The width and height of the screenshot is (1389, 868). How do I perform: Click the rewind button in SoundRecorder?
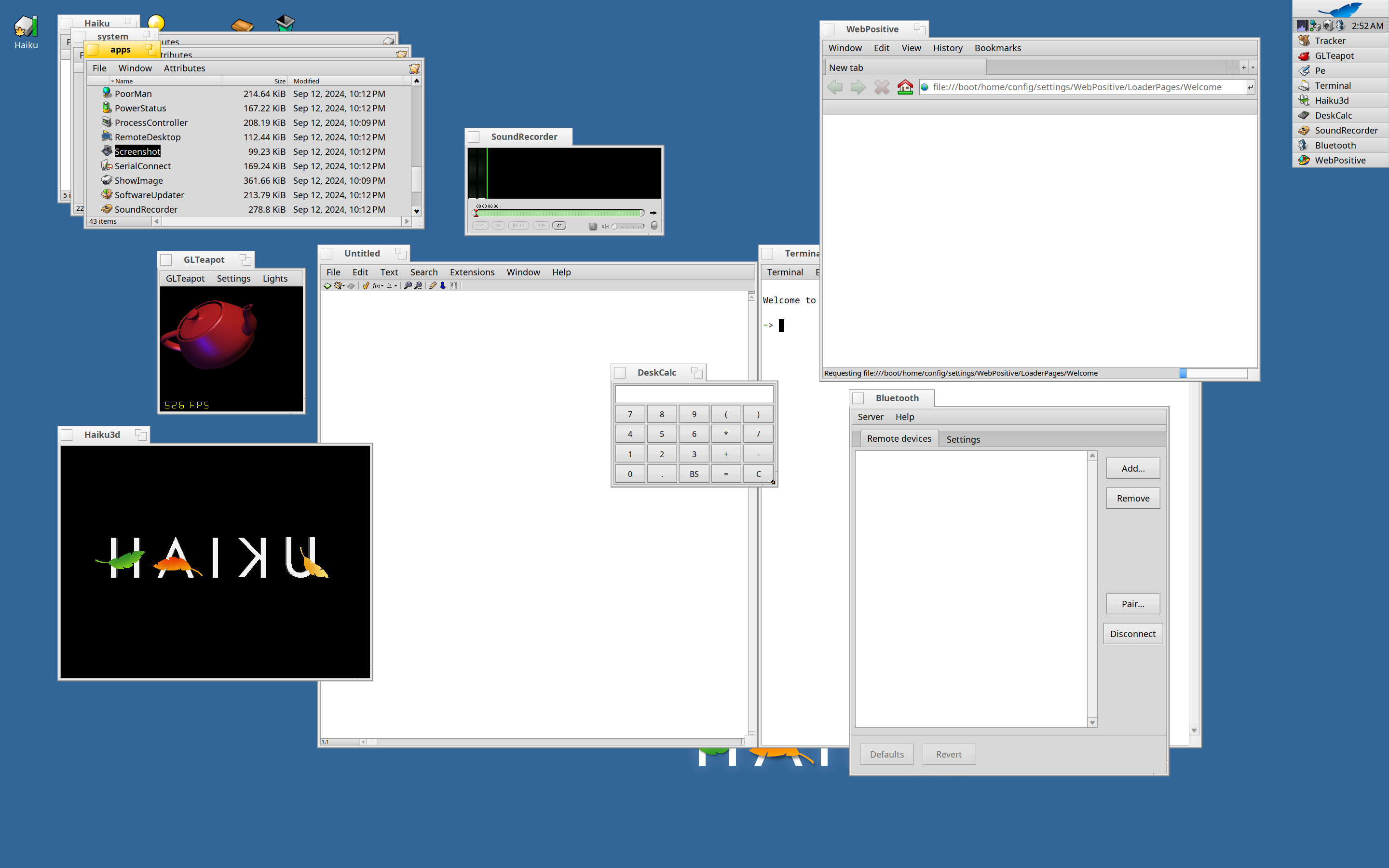coord(480,226)
